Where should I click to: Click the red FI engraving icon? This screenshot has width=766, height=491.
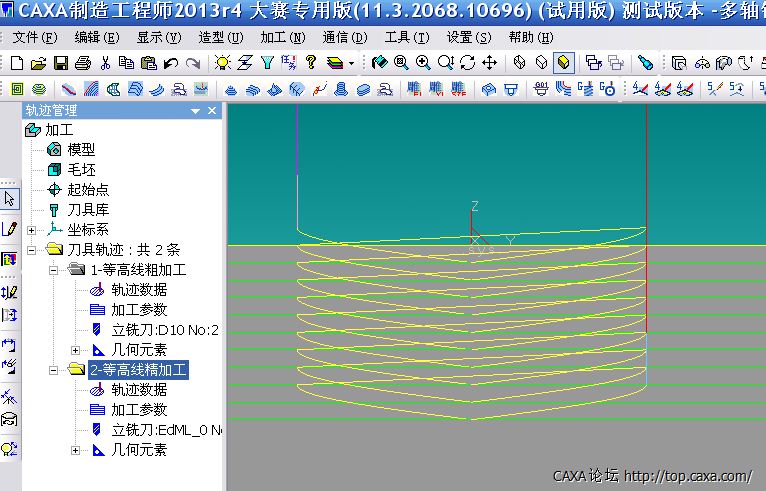(414, 89)
